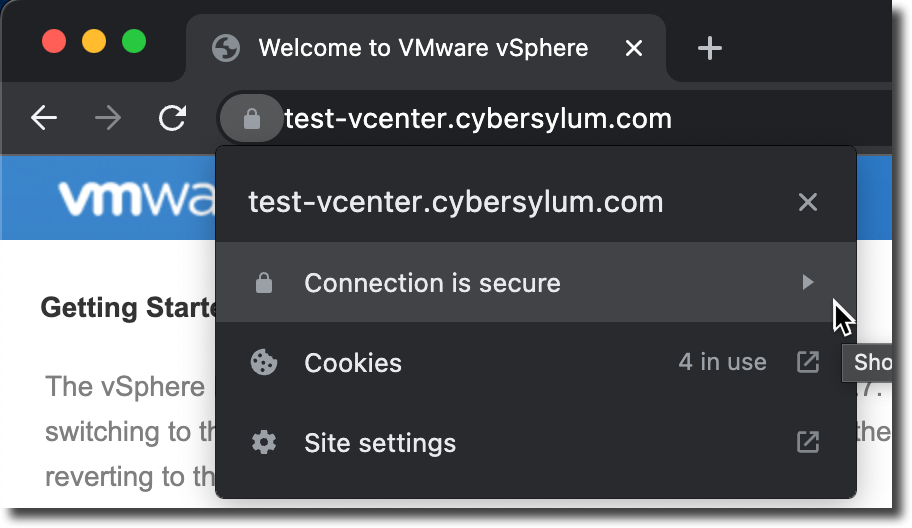Click the green macOS full-screen button
Image resolution: width=912 pixels, height=528 pixels.
click(x=134, y=41)
